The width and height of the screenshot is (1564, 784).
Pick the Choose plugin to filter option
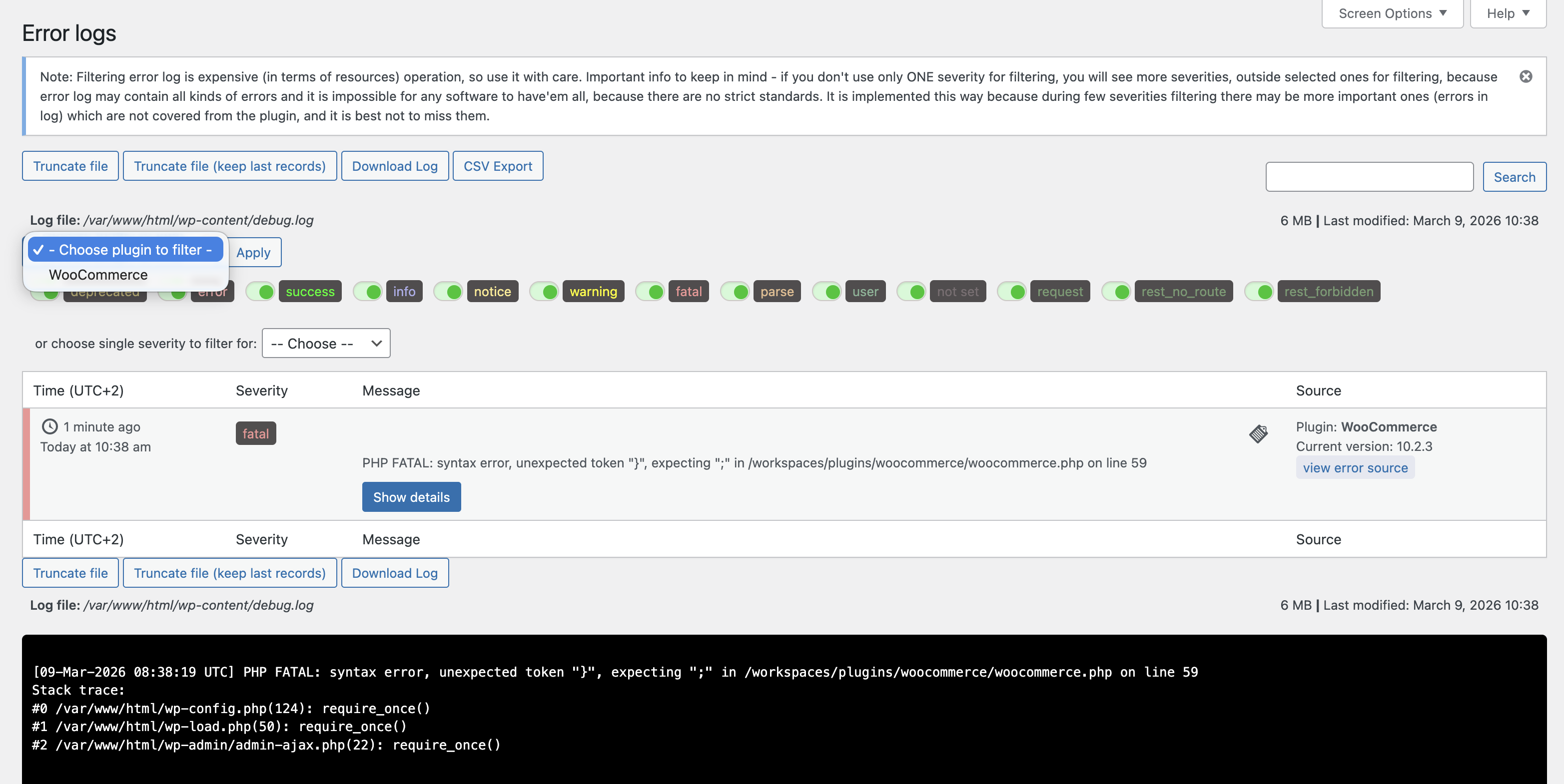126,250
